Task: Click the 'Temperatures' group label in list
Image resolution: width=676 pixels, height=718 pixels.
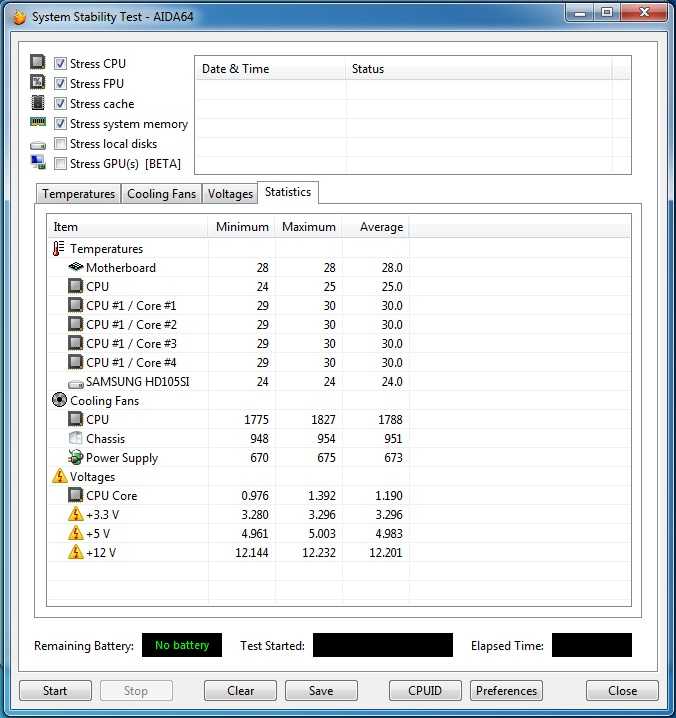Action: (x=106, y=249)
